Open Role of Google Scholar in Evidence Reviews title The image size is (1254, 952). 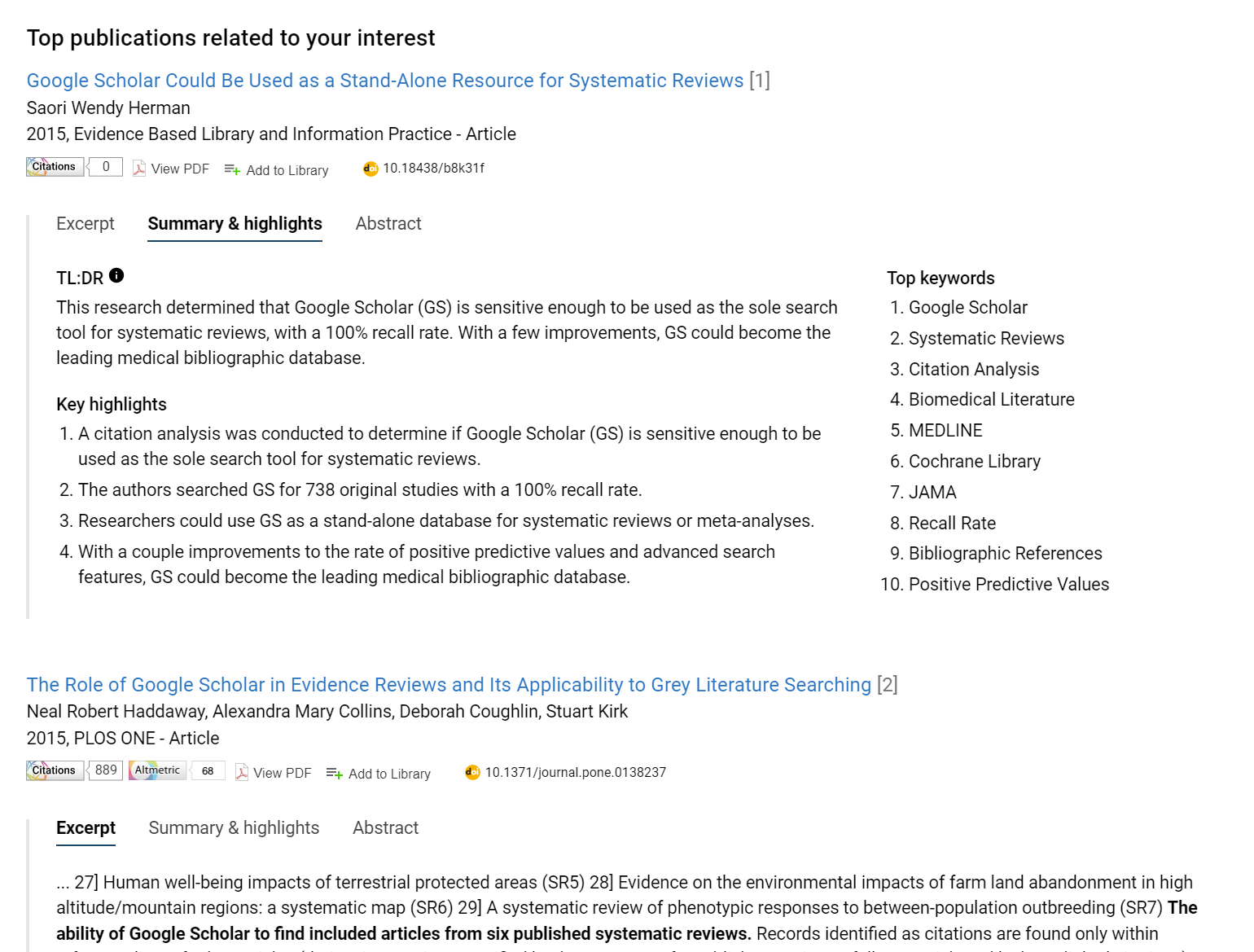[x=449, y=685]
